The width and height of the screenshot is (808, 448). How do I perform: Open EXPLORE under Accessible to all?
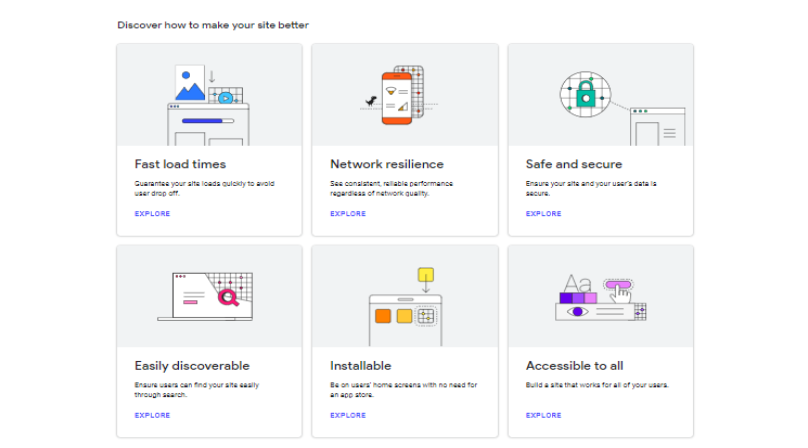(543, 415)
